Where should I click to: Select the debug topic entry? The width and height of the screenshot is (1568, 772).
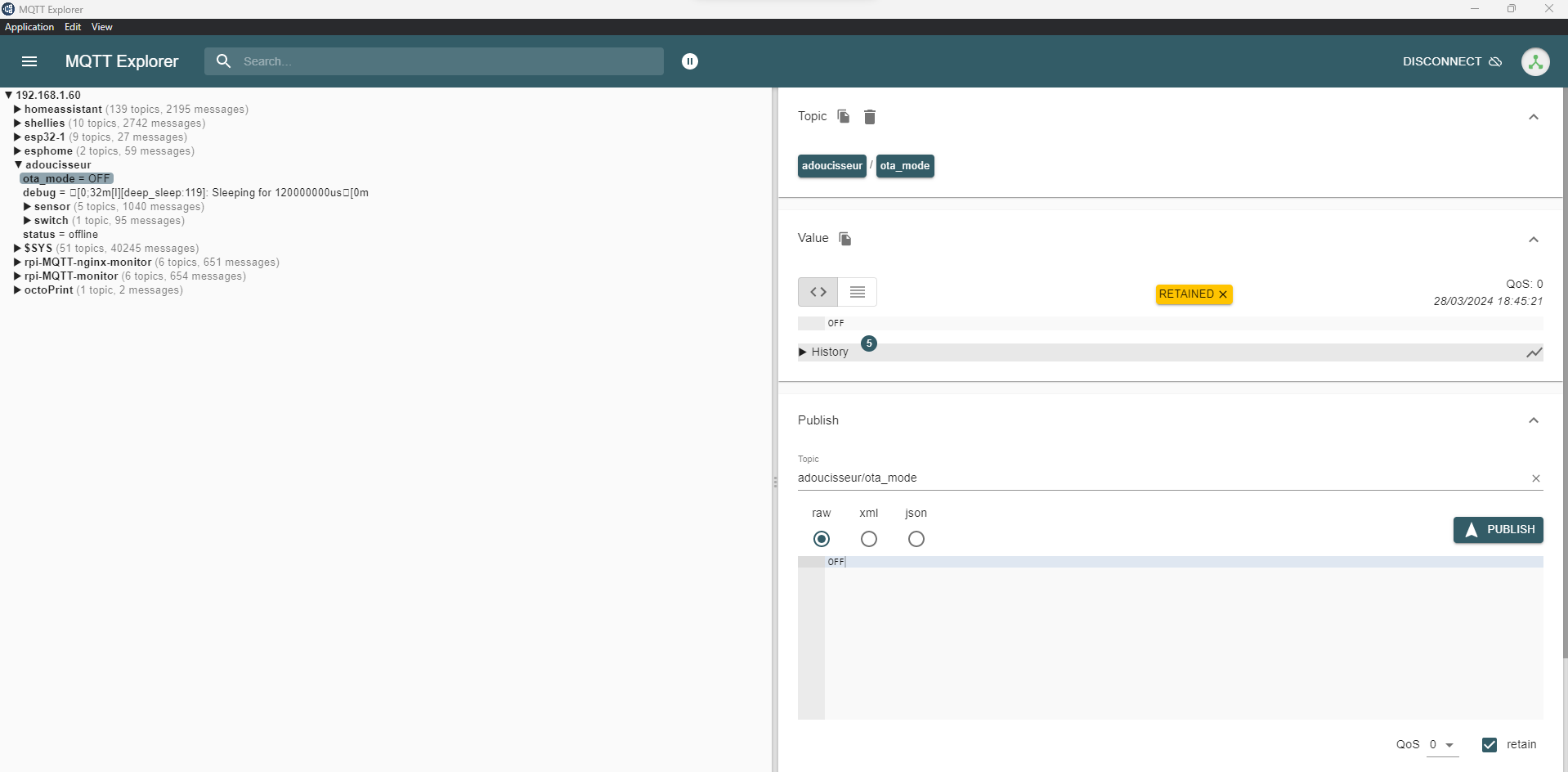pyautogui.click(x=195, y=193)
